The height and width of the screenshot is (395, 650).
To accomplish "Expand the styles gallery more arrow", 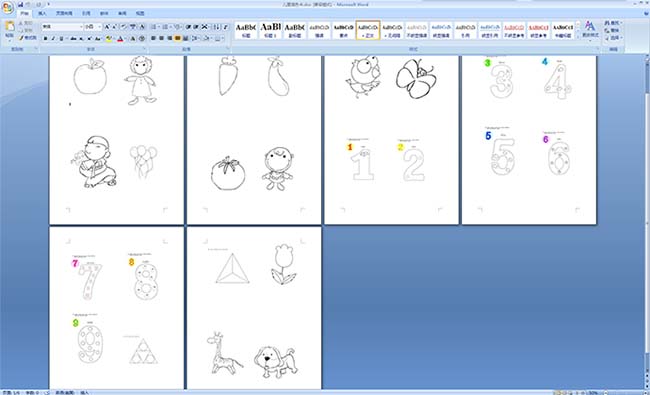I will [578, 36].
